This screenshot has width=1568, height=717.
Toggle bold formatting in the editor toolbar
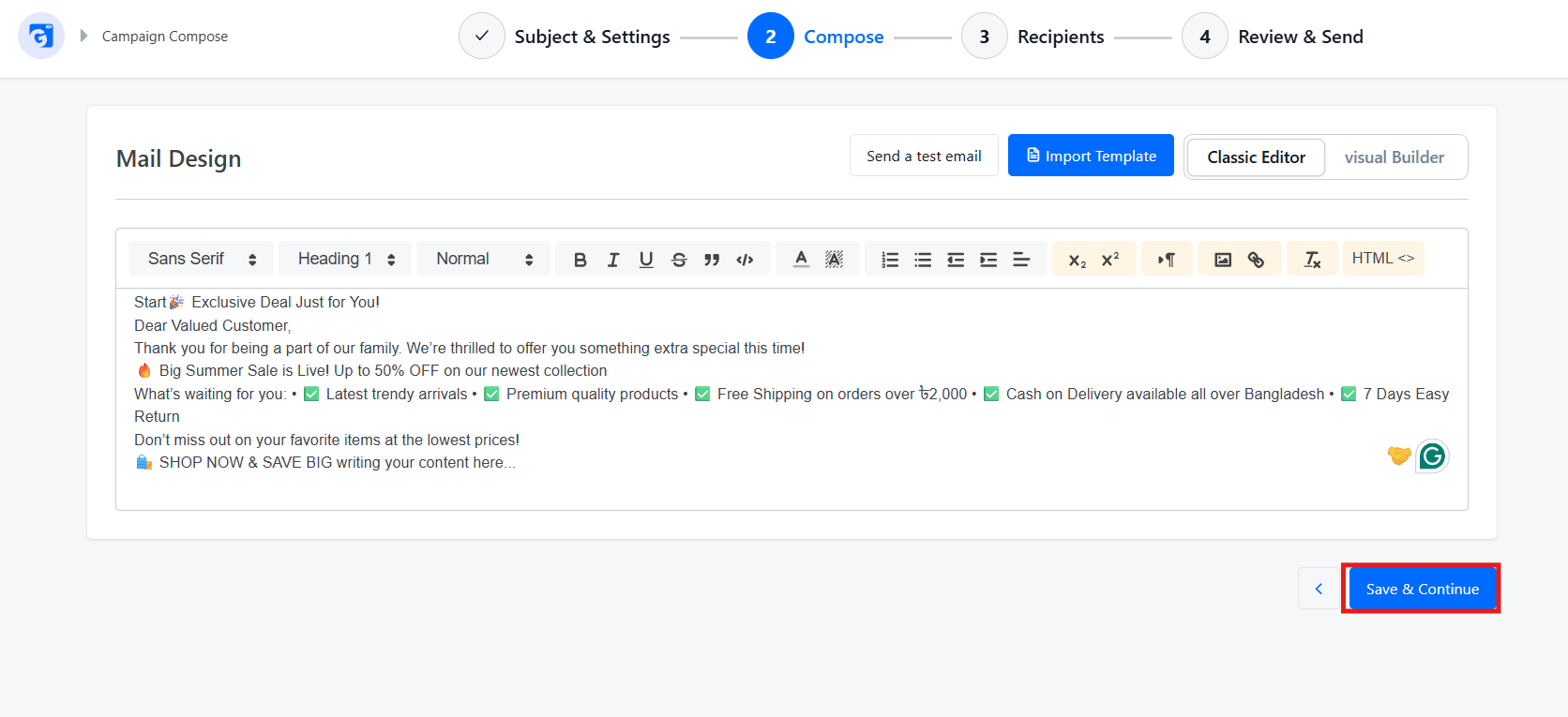(x=580, y=260)
